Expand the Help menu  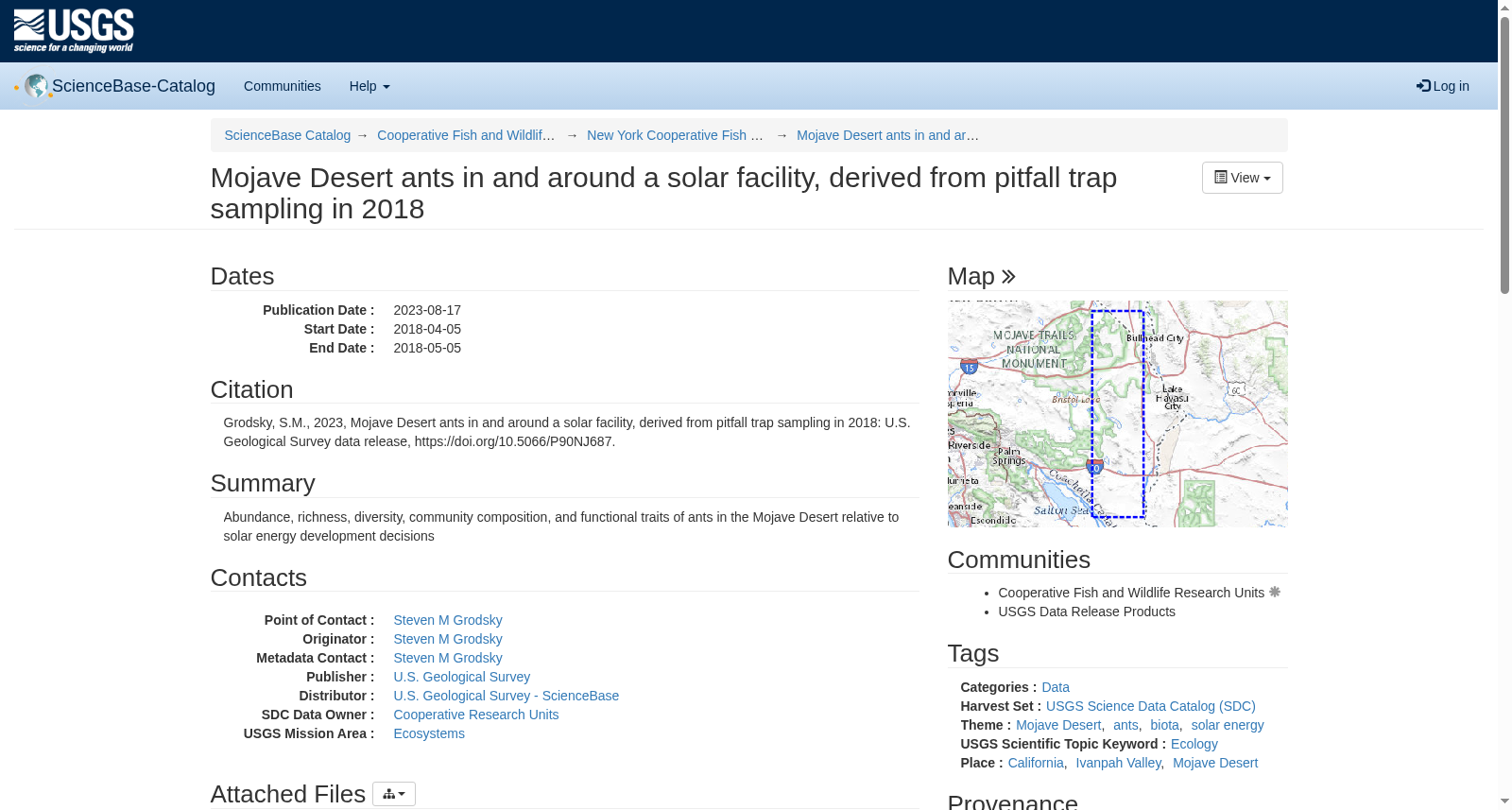(x=369, y=86)
